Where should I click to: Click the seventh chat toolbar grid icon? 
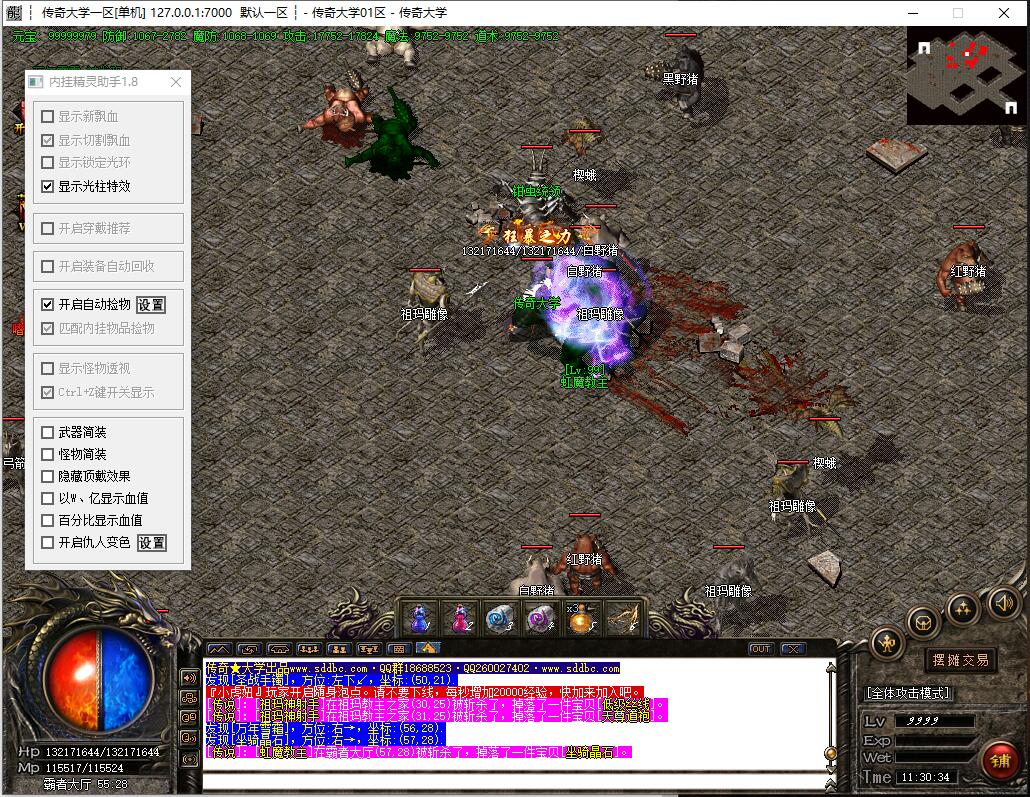click(x=399, y=649)
